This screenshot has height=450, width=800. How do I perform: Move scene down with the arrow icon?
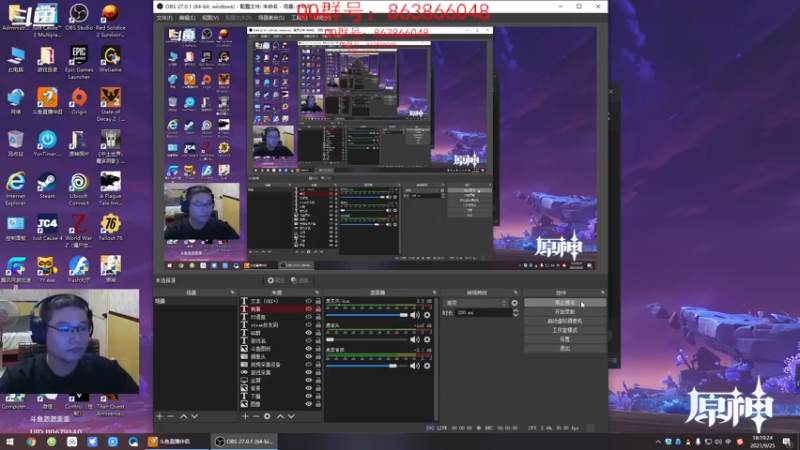pyautogui.click(x=194, y=416)
